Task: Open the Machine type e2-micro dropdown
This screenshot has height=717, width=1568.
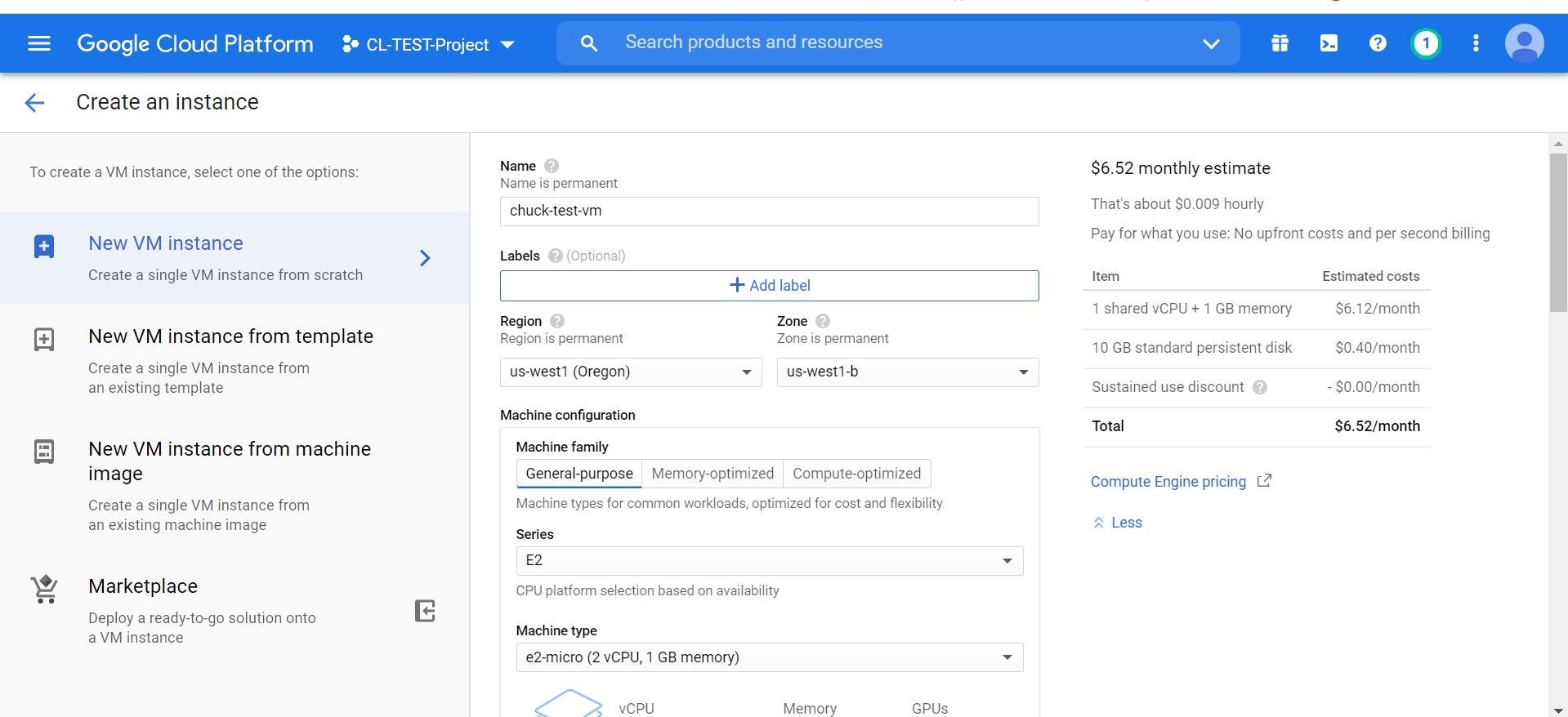Action: point(770,657)
